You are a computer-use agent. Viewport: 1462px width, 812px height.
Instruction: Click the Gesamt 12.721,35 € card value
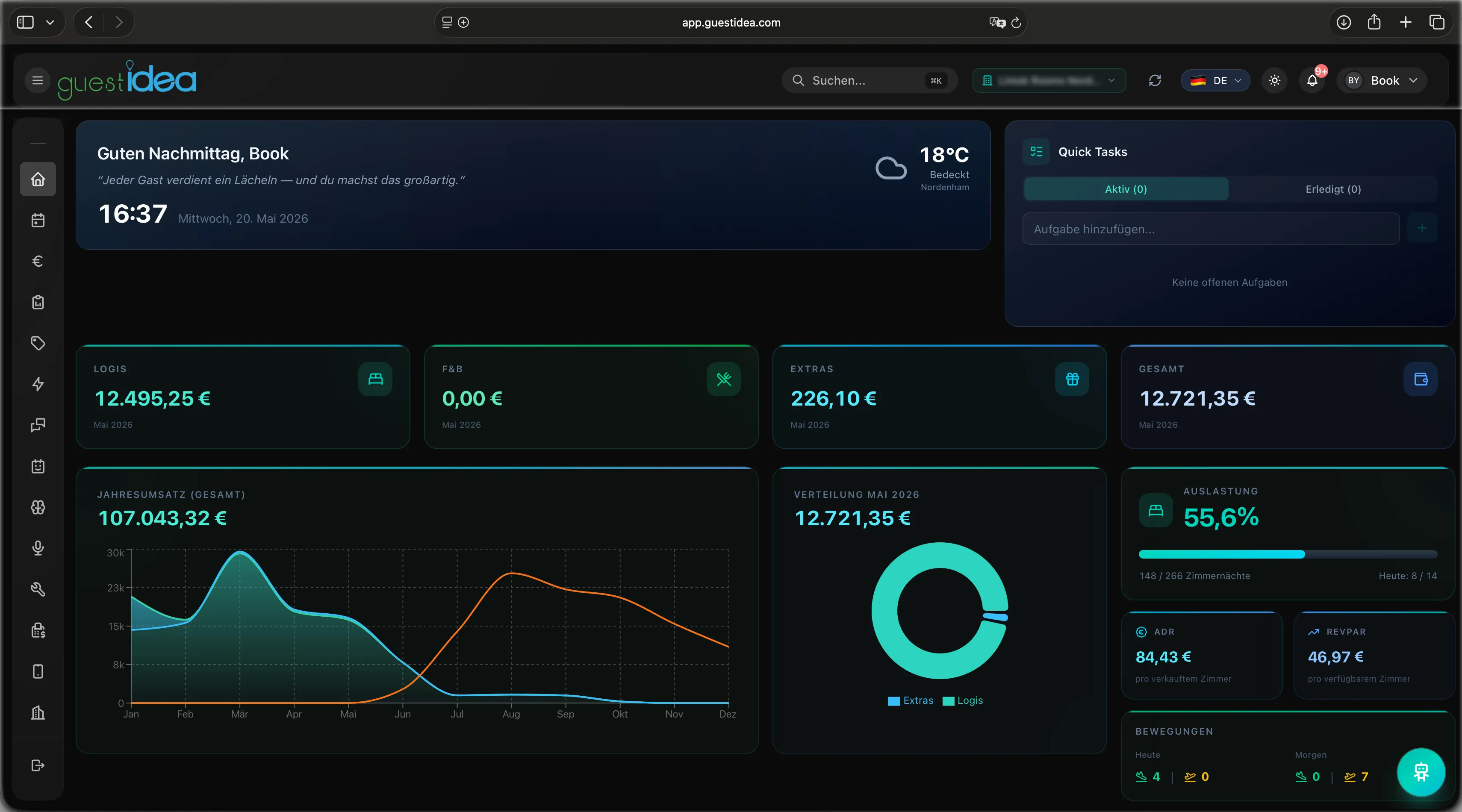pyautogui.click(x=1197, y=398)
